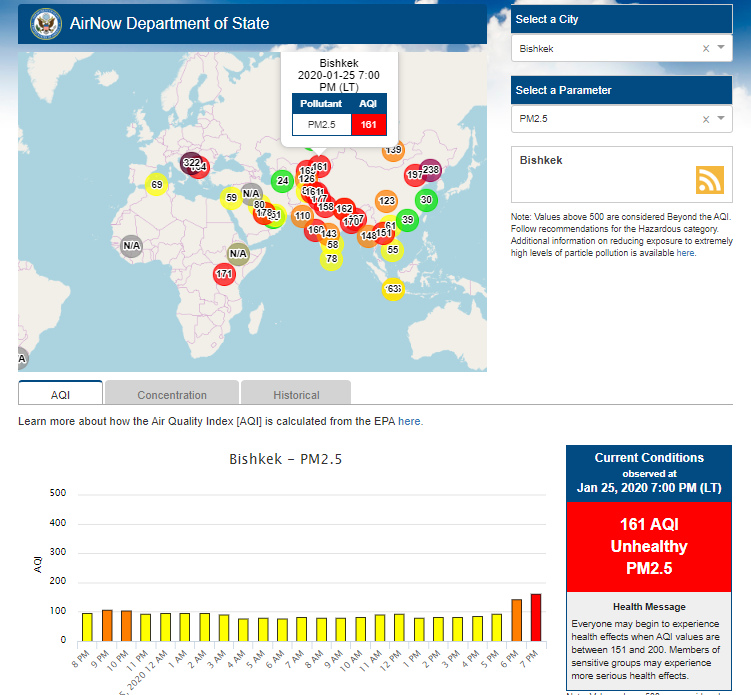
Task: Select the AQI tab
Action: [x=60, y=394]
